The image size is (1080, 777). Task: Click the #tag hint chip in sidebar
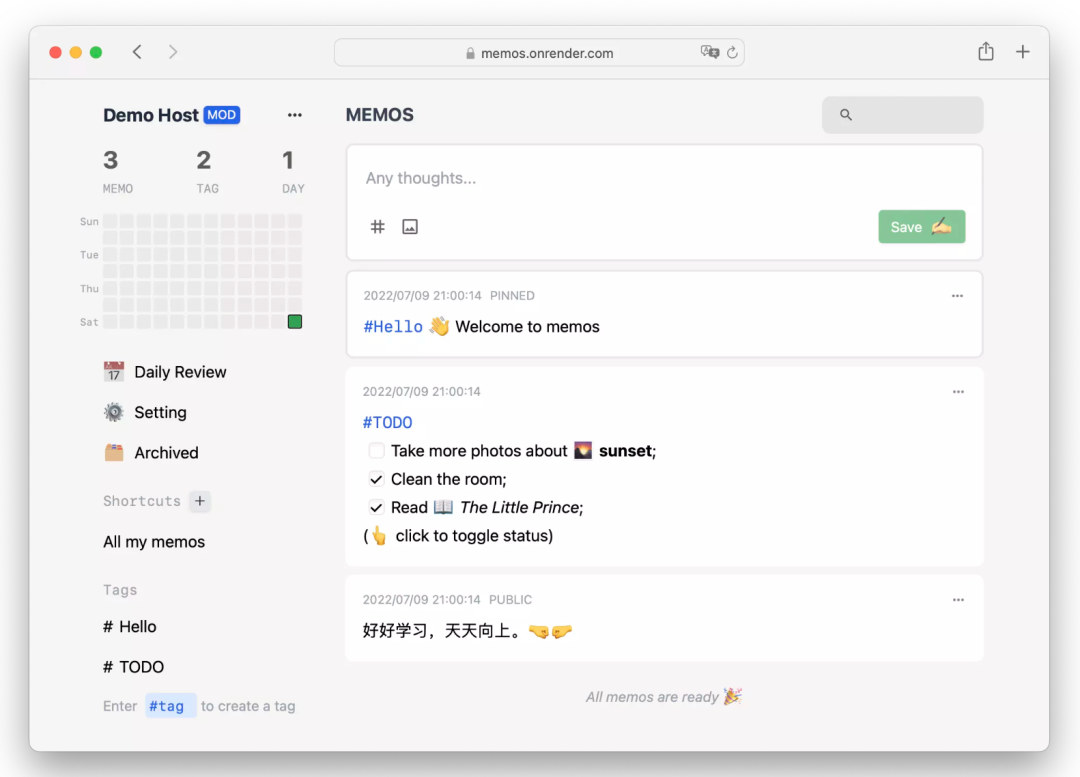[170, 706]
